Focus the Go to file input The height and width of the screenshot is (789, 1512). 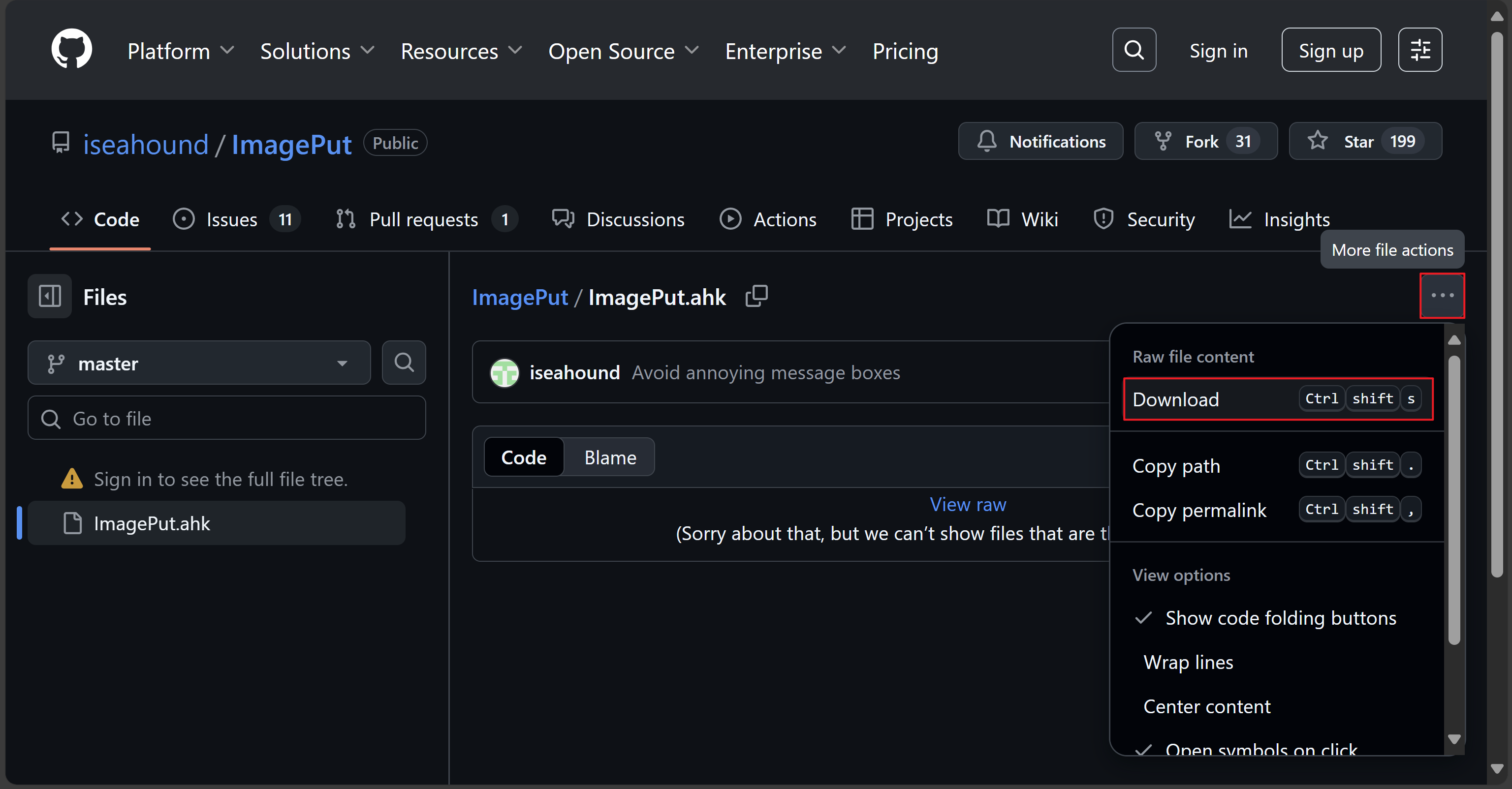(226, 418)
